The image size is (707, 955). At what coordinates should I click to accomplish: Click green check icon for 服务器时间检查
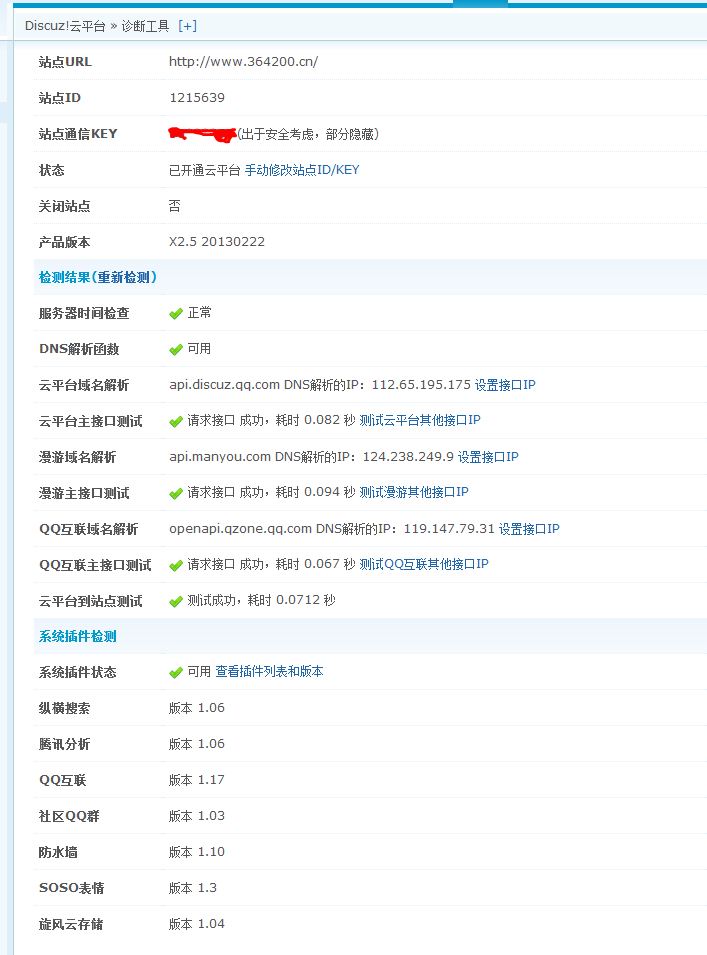pos(176,314)
